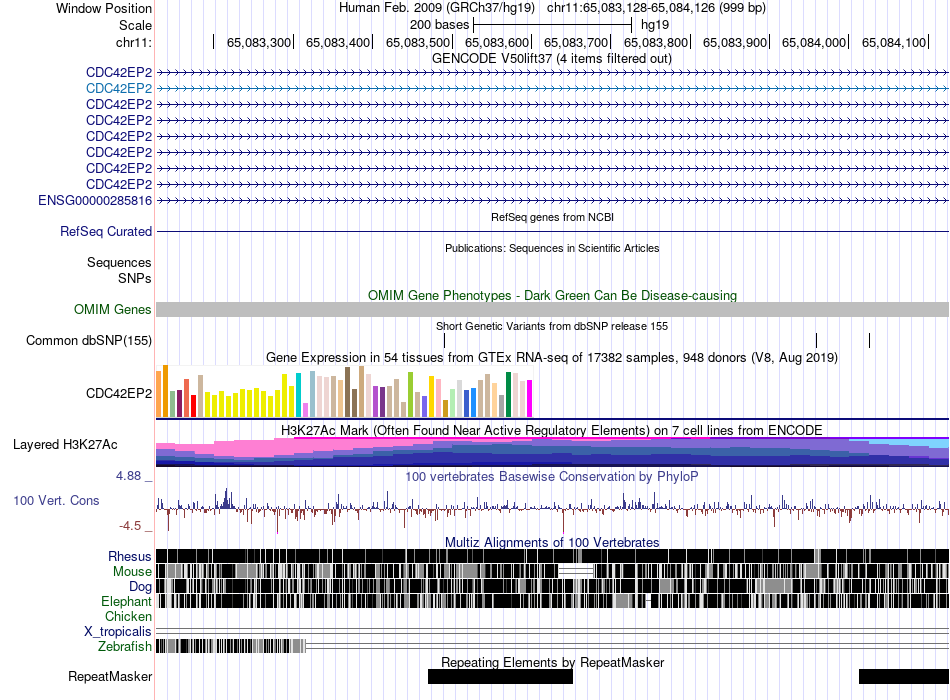Click '100 vertebrates Basewise Conservation by PhyloP' title
The image size is (950, 700).
[x=552, y=477]
